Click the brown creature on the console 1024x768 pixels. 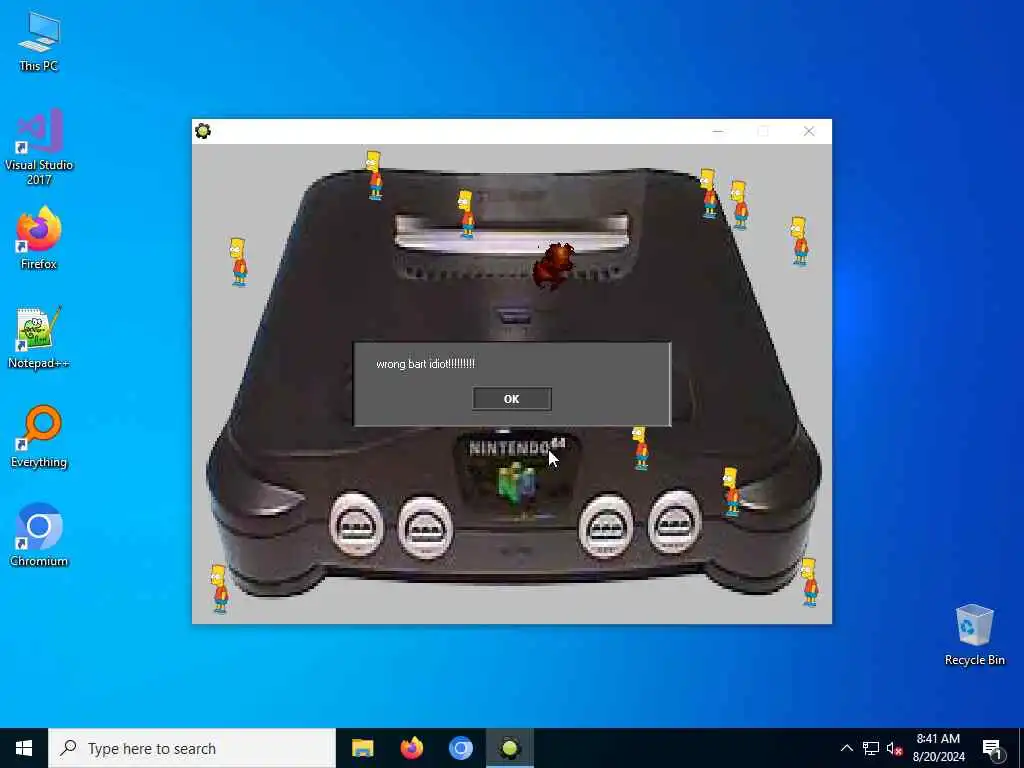point(554,265)
